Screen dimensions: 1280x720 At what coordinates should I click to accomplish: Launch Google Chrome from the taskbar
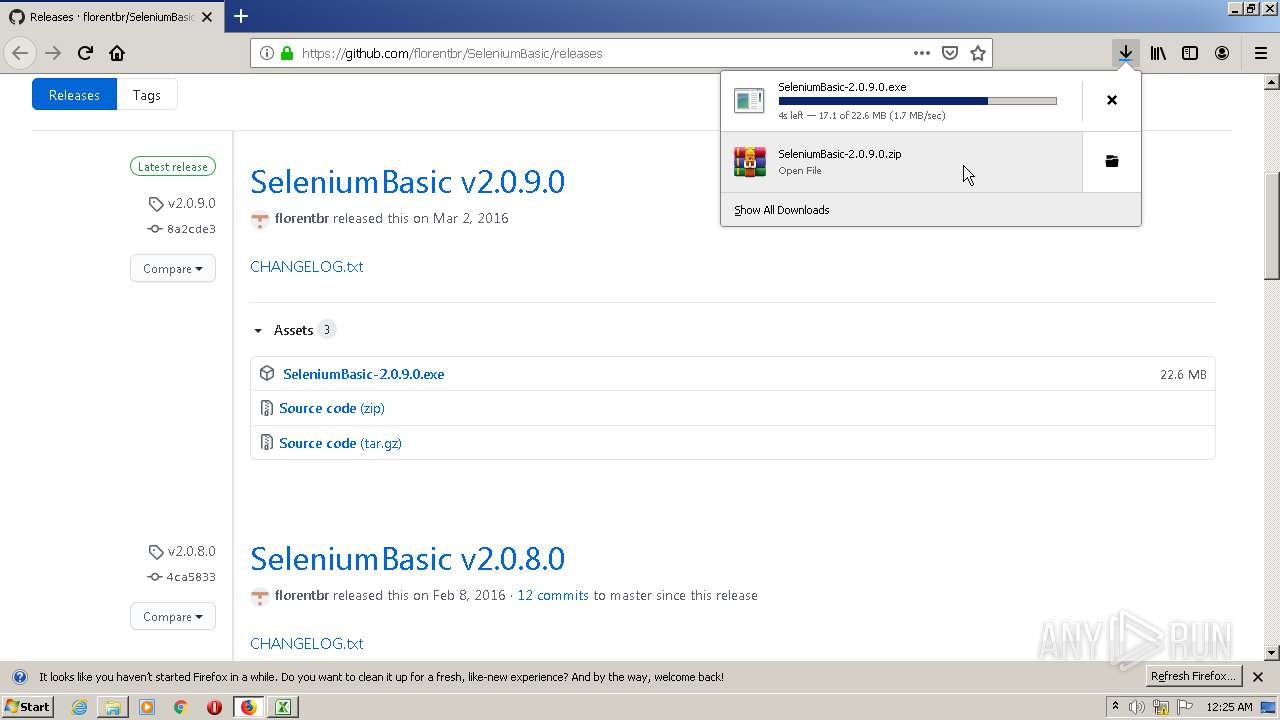pos(181,707)
